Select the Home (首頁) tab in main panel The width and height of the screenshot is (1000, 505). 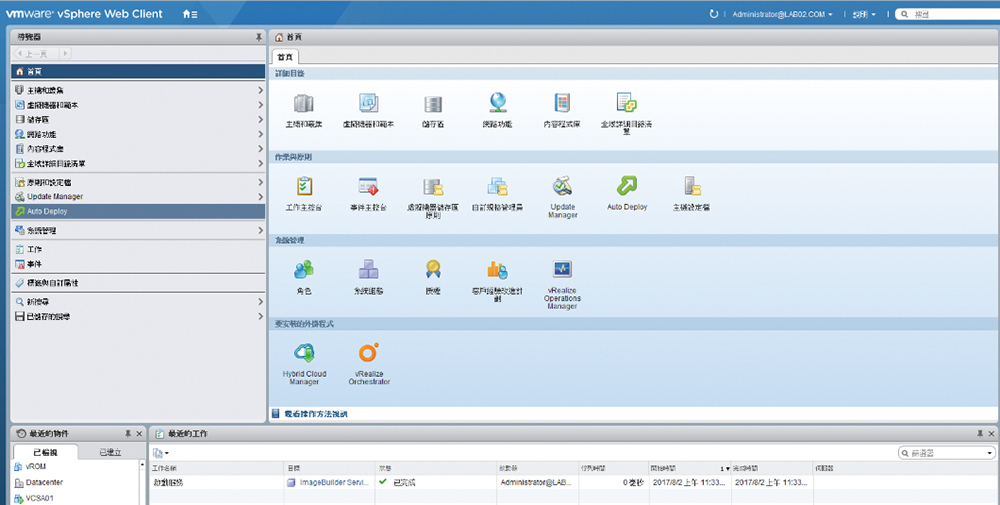285,57
